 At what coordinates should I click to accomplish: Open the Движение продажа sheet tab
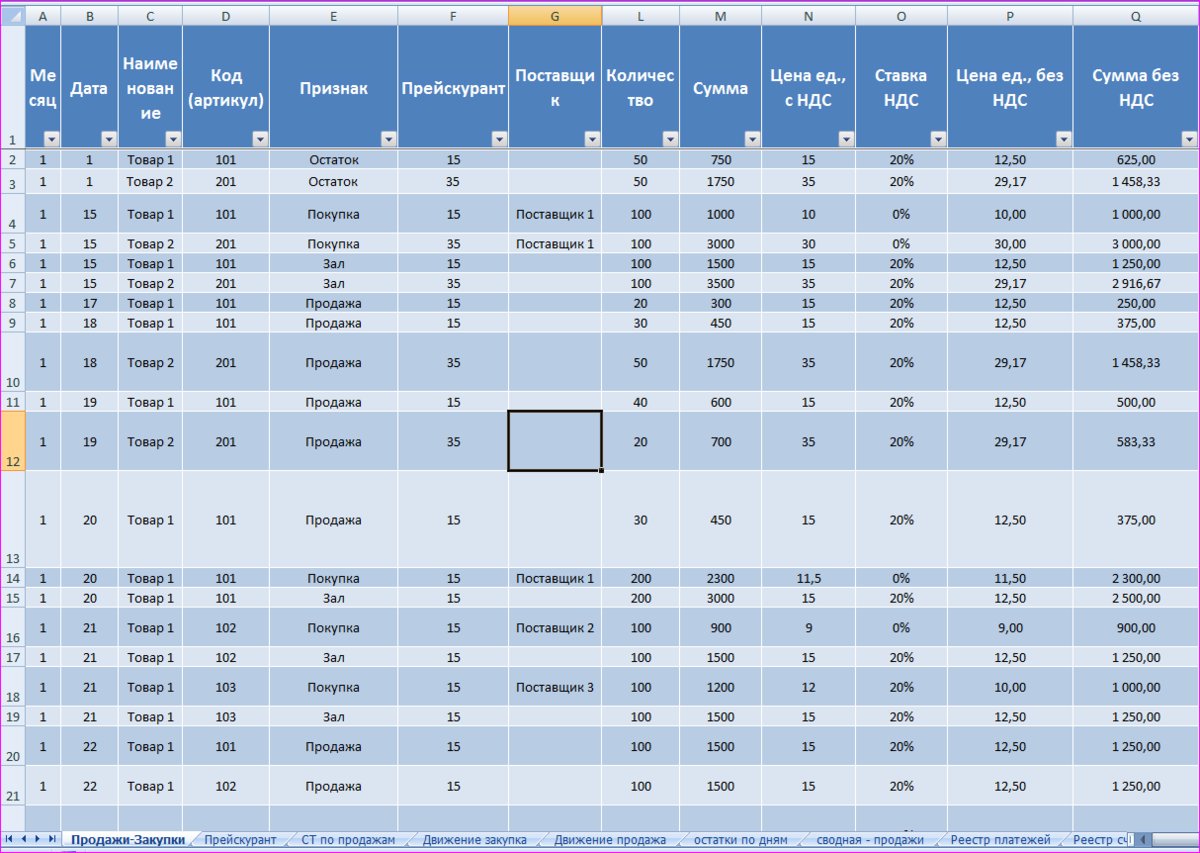pos(610,840)
